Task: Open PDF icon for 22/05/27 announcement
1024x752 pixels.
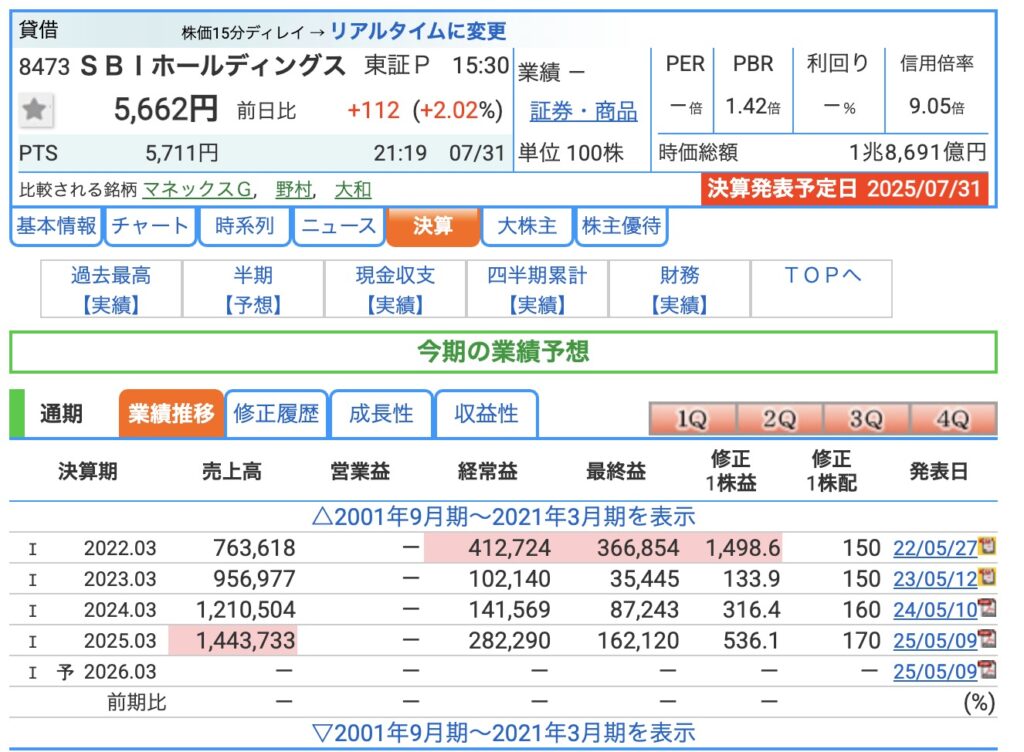Action: pos(987,545)
